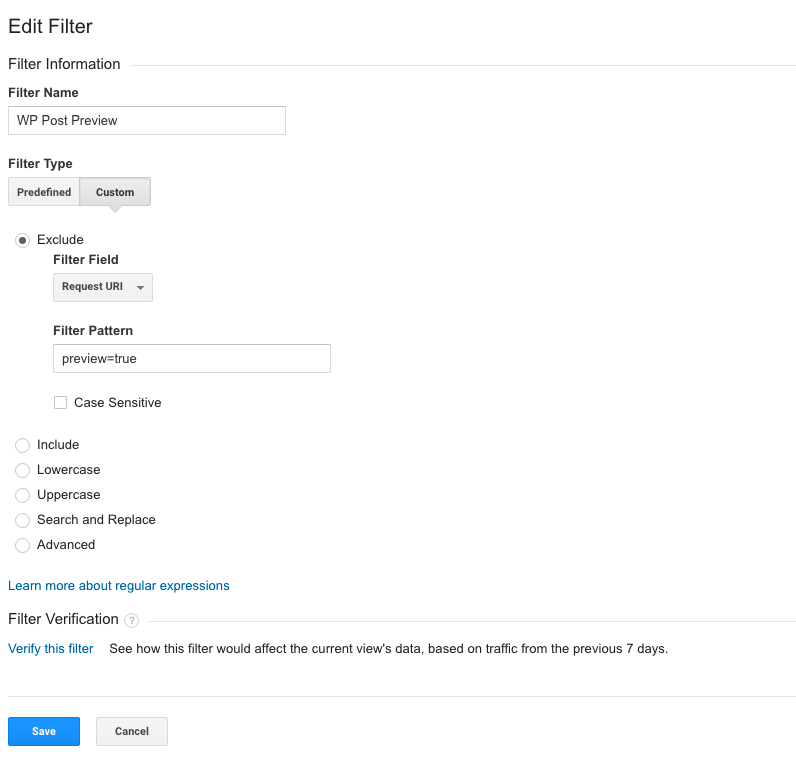Click the Filter Name text field

click(147, 121)
